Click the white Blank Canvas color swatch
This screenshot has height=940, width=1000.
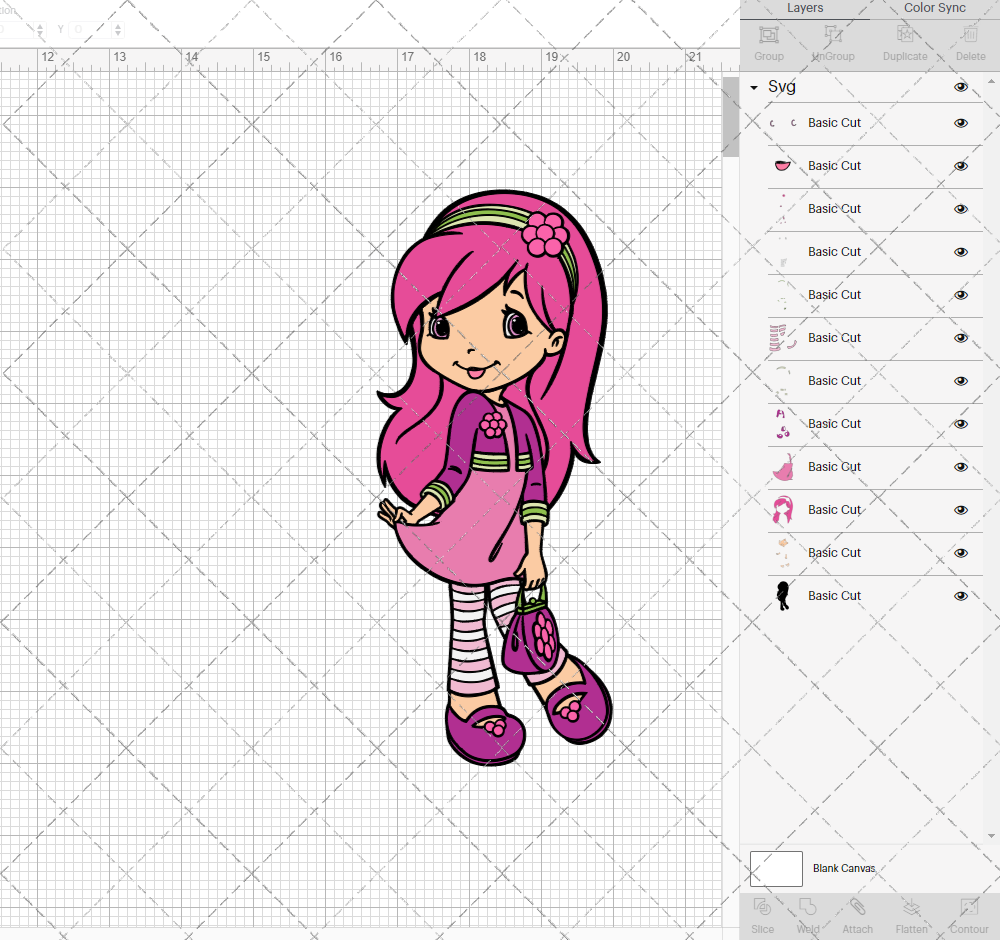pos(776,868)
